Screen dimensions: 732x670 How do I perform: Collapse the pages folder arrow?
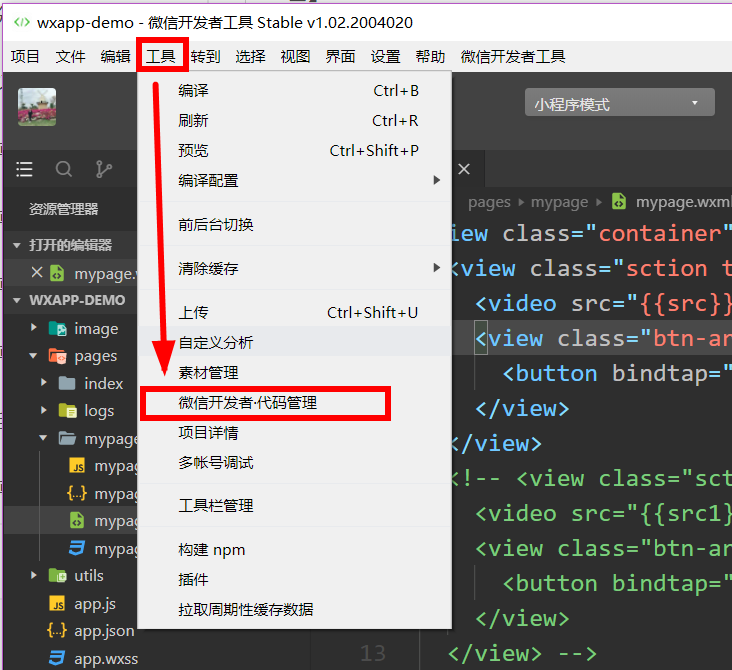pyautogui.click(x=33, y=356)
